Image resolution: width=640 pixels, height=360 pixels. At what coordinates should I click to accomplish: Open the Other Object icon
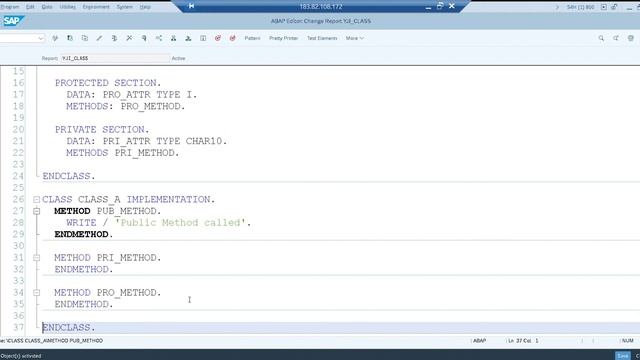(x=84, y=38)
